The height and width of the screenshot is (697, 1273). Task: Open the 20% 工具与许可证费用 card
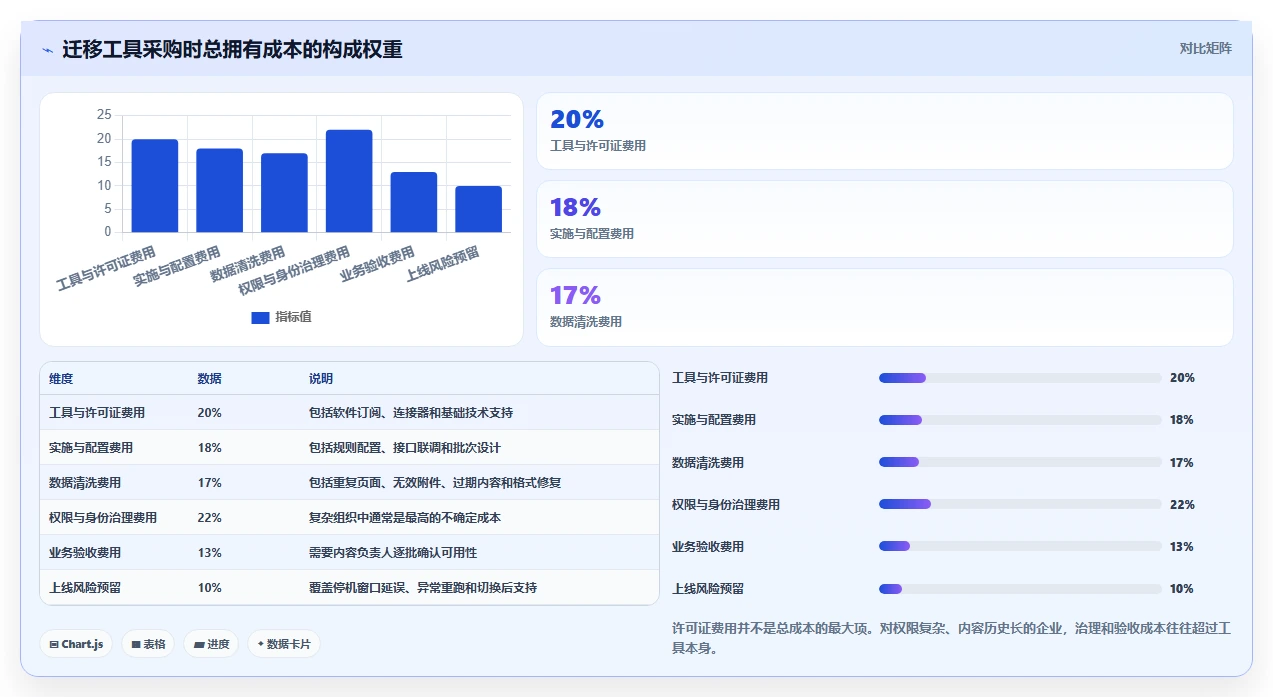(x=884, y=131)
